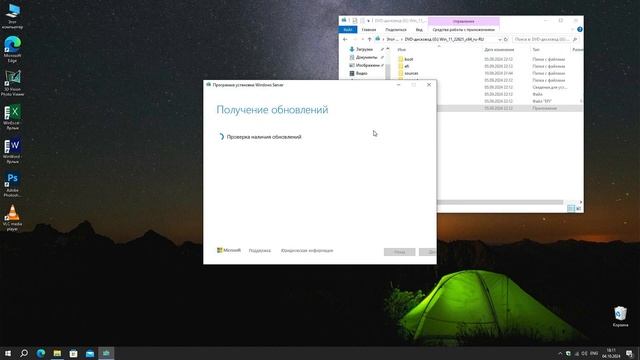Open the VLC media player shortcut
The height and width of the screenshot is (360, 640).
[x=12, y=218]
